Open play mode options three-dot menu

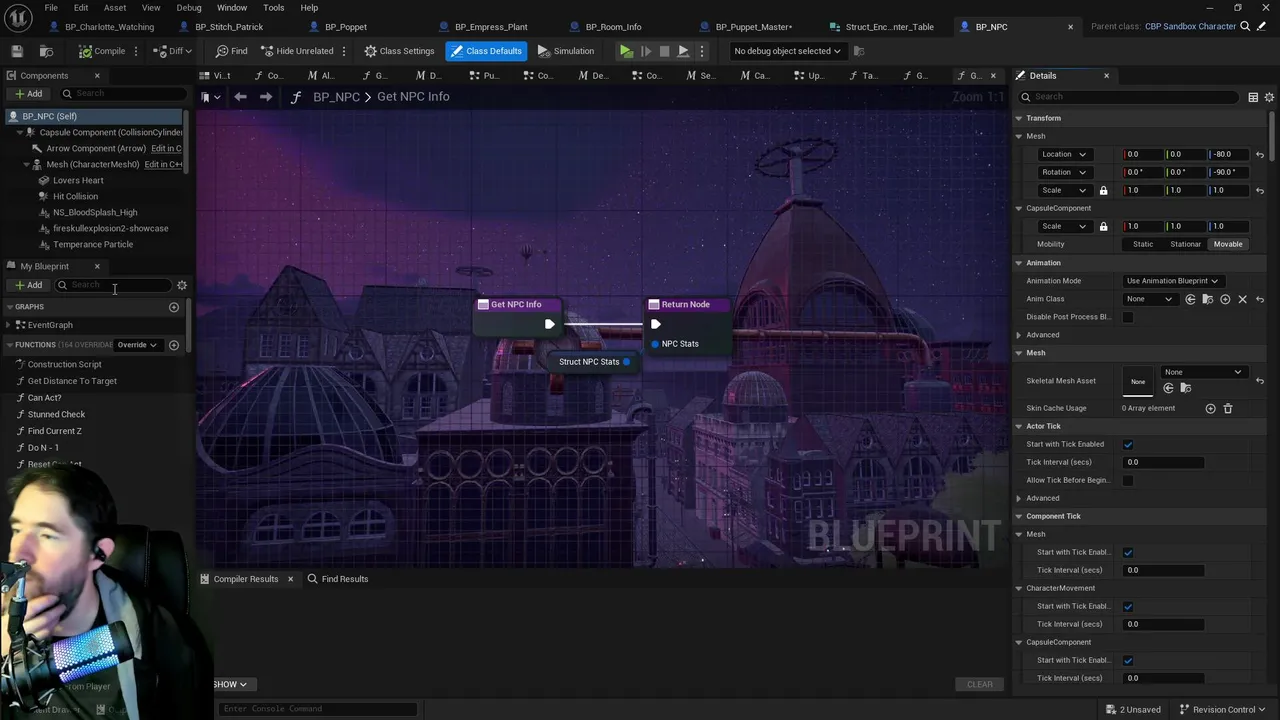click(x=702, y=51)
